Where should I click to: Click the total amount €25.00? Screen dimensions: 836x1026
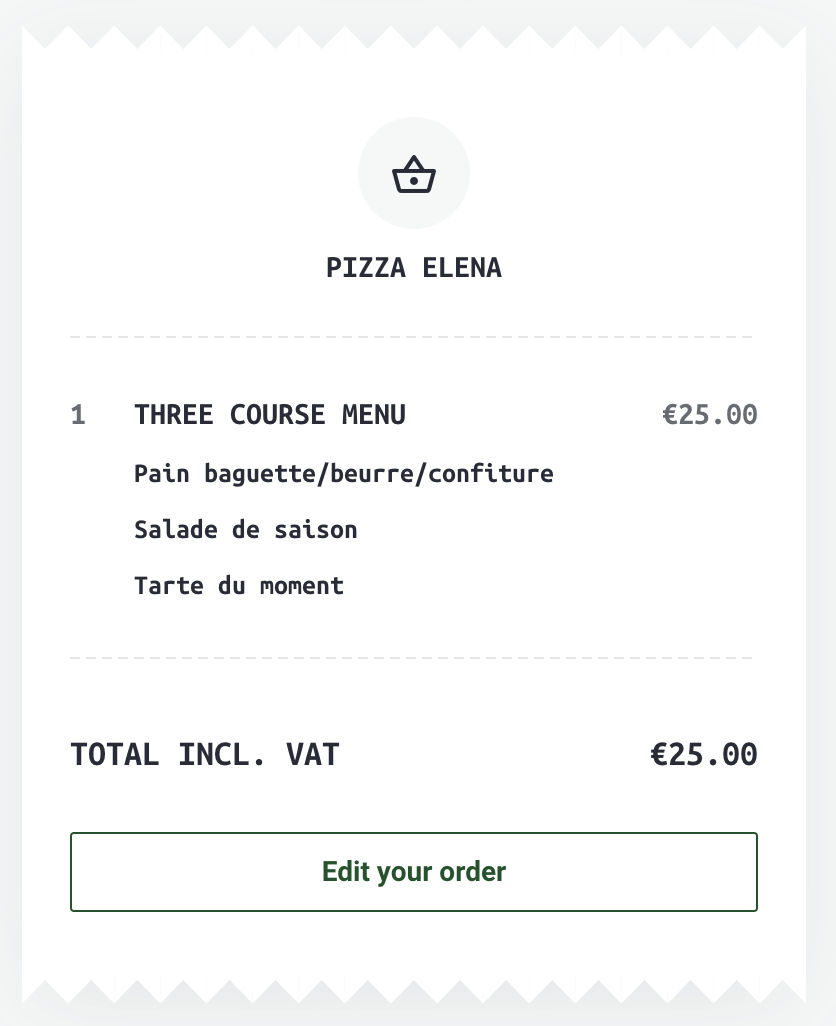coord(704,754)
